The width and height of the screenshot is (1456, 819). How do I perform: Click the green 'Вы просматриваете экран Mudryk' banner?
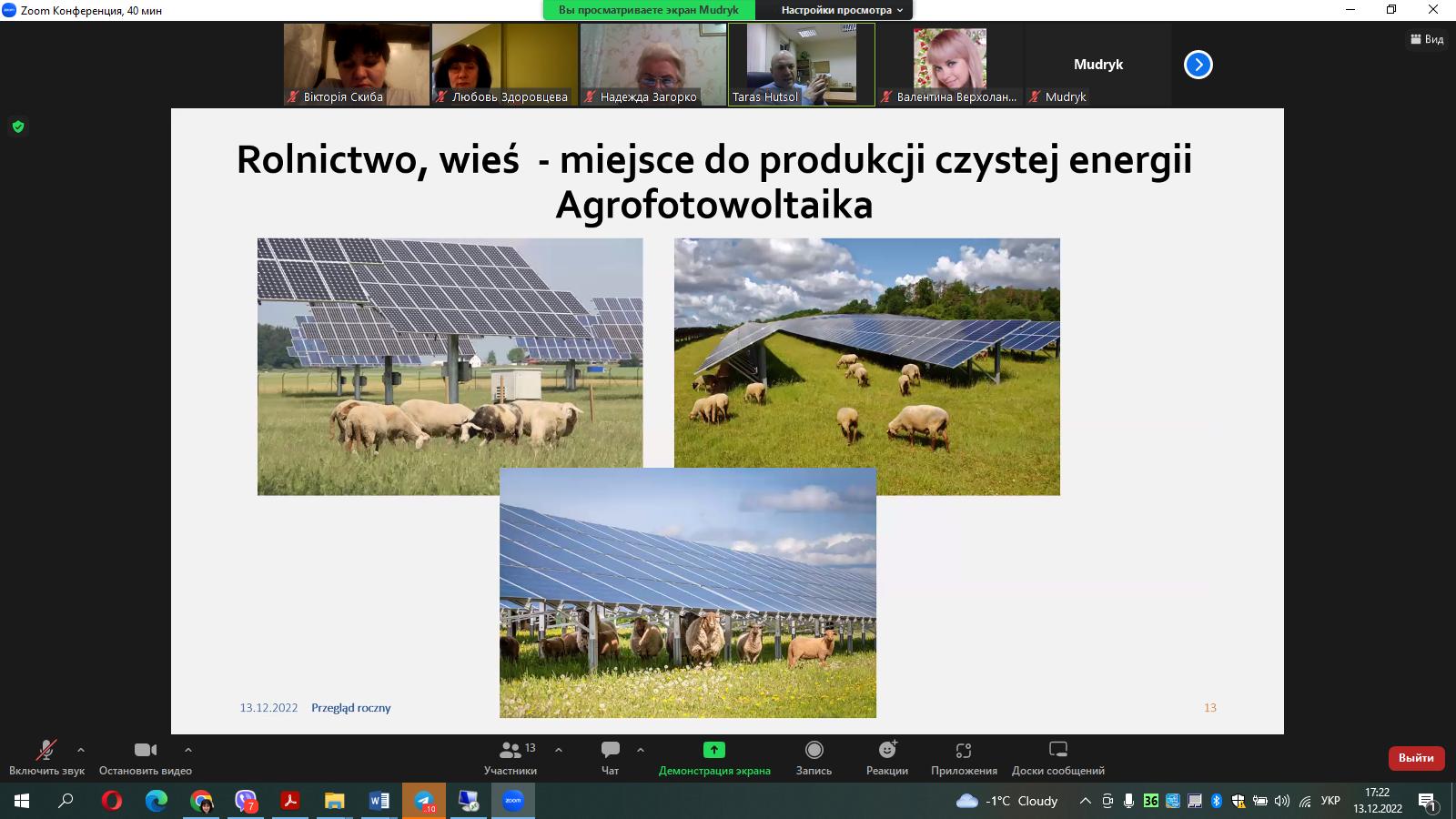[649, 10]
